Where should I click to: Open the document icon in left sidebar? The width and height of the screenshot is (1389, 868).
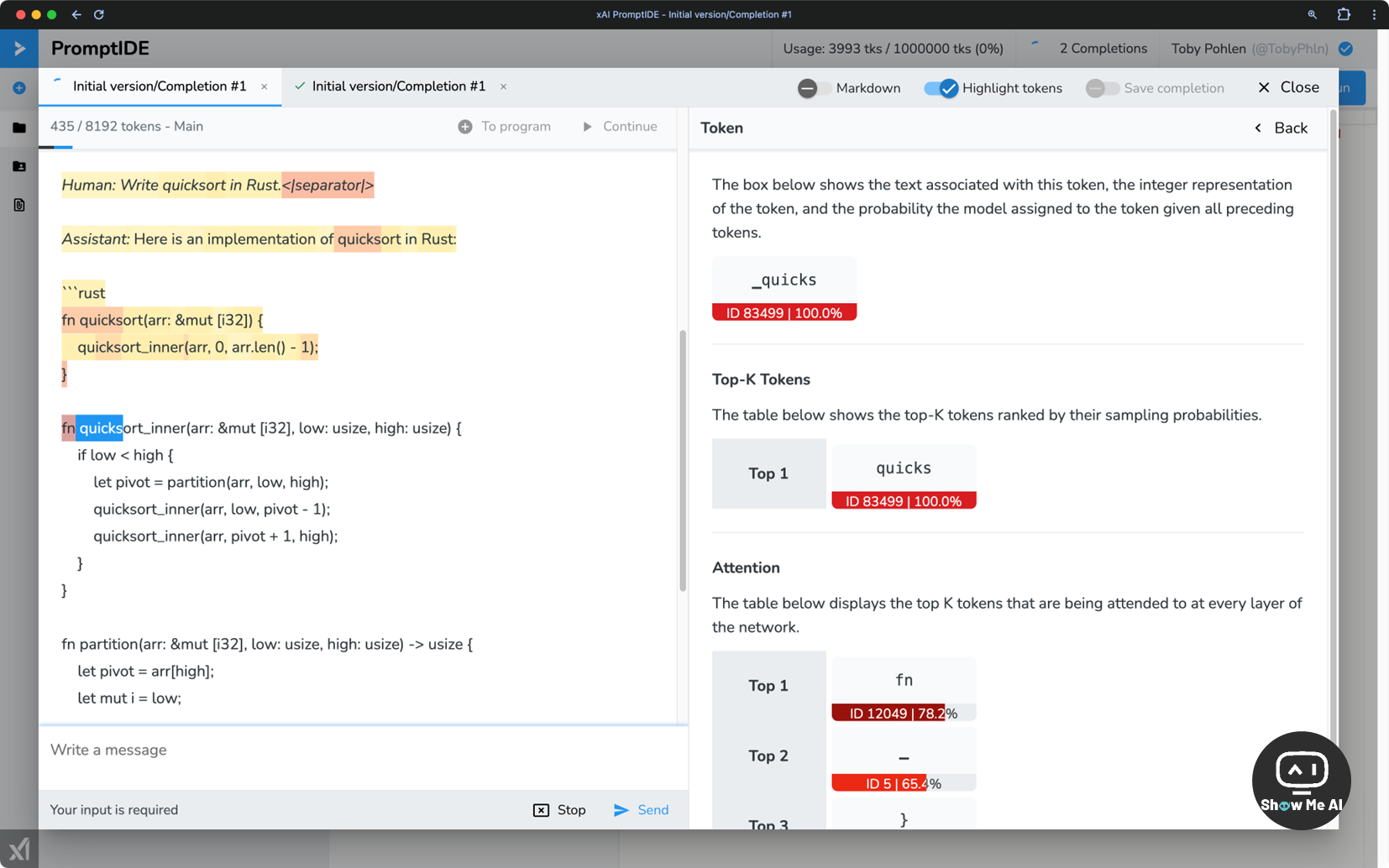pyautogui.click(x=19, y=205)
